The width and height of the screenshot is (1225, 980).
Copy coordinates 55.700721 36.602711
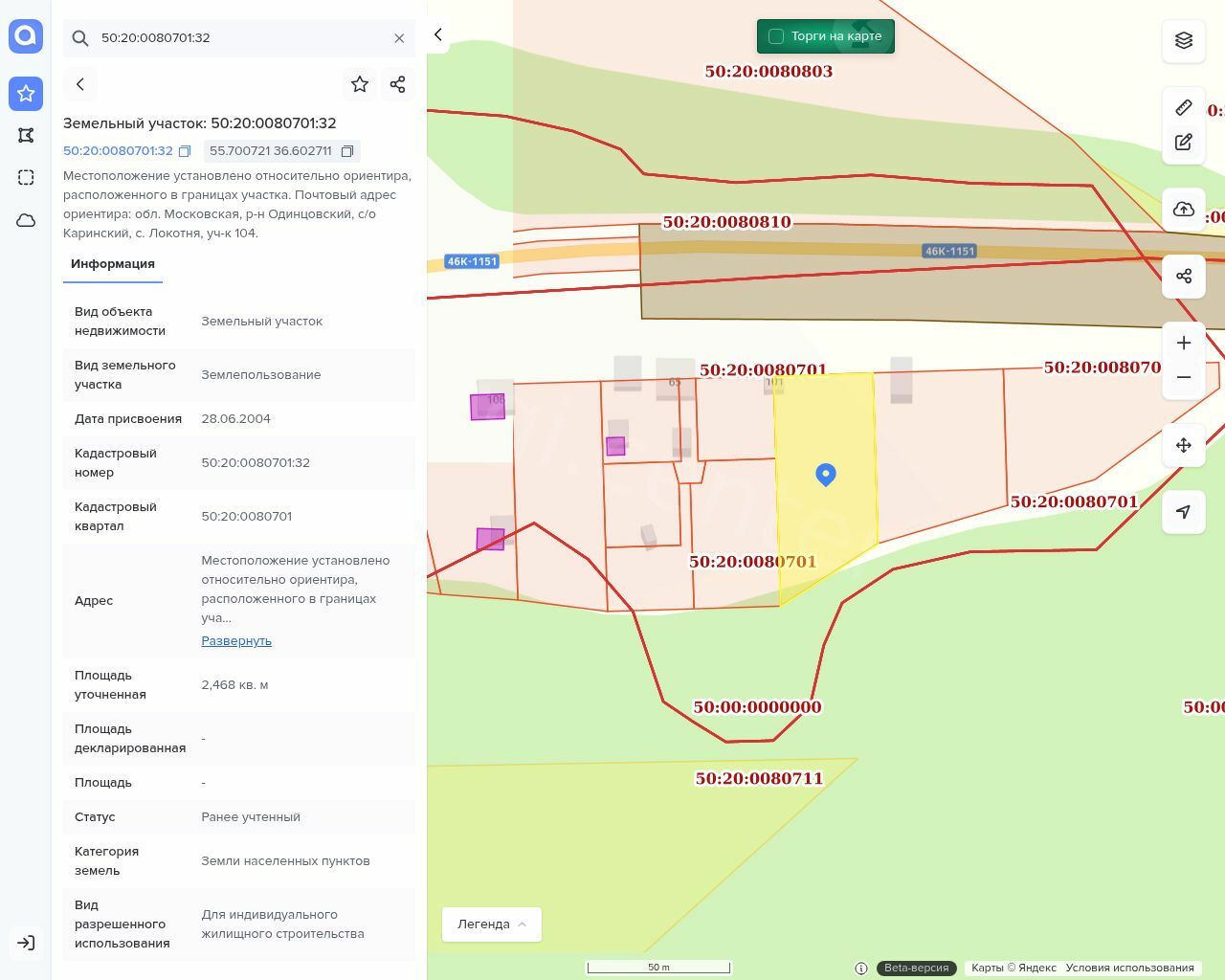347,151
